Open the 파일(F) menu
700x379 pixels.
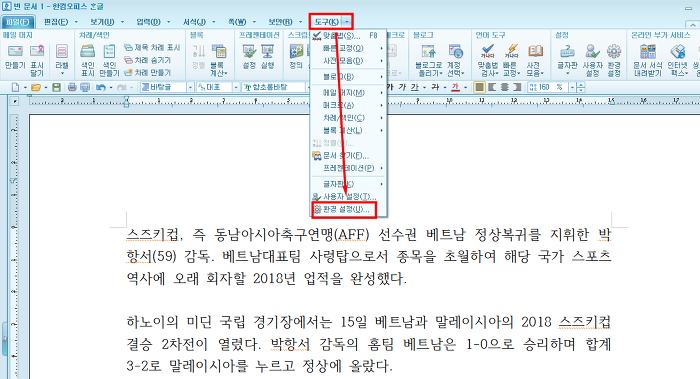coord(17,21)
